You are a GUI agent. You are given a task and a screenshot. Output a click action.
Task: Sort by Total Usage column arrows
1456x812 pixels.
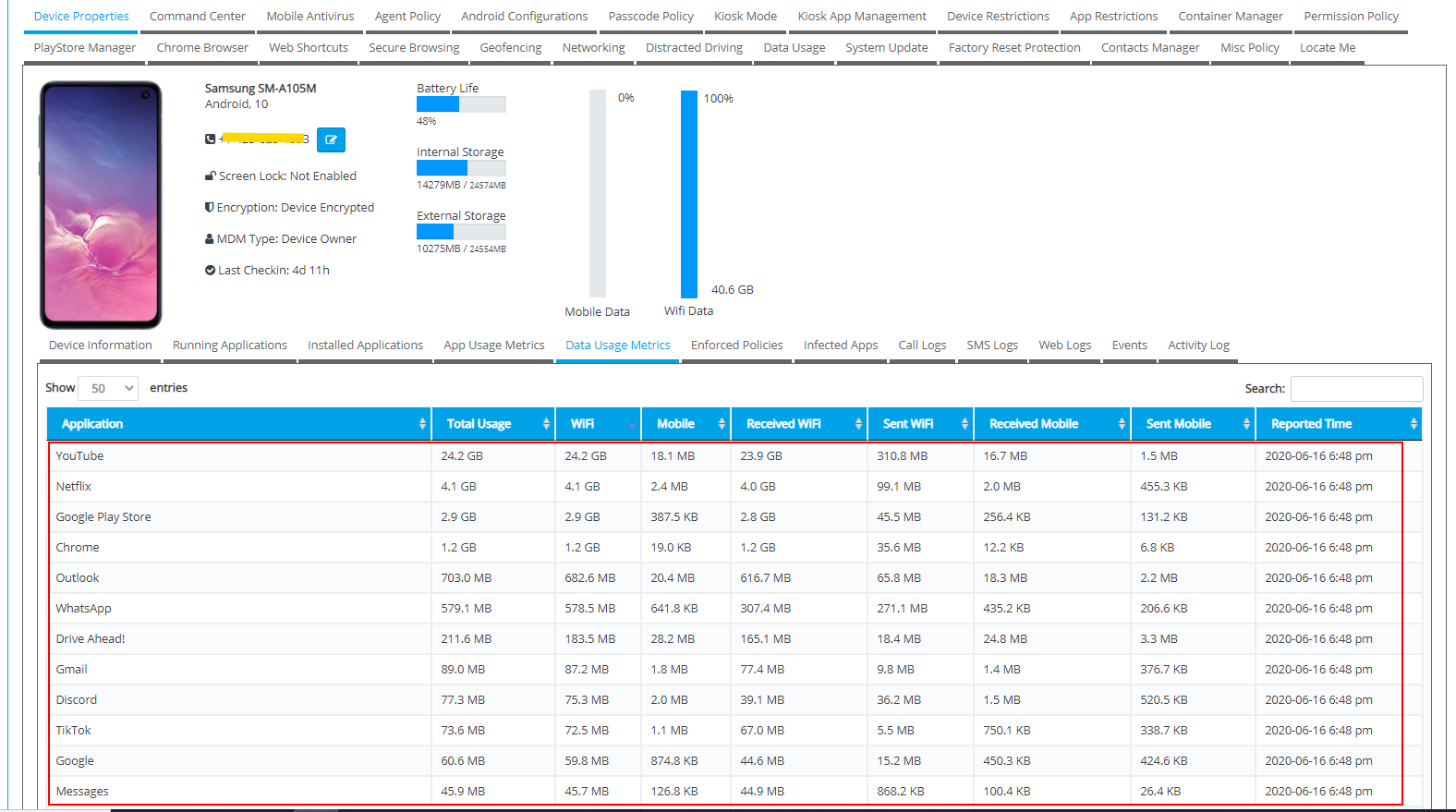coord(546,424)
